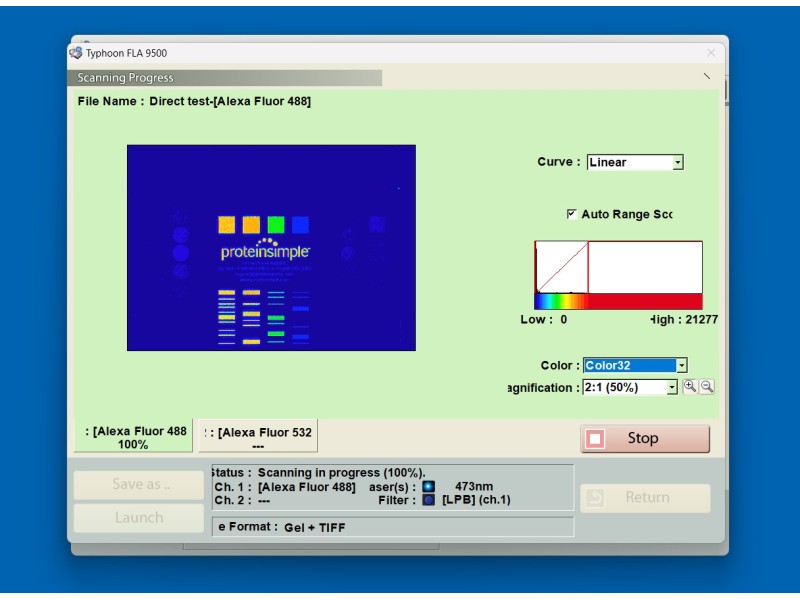
Task: Click the rainbow color scale bar
Action: [x=618, y=302]
